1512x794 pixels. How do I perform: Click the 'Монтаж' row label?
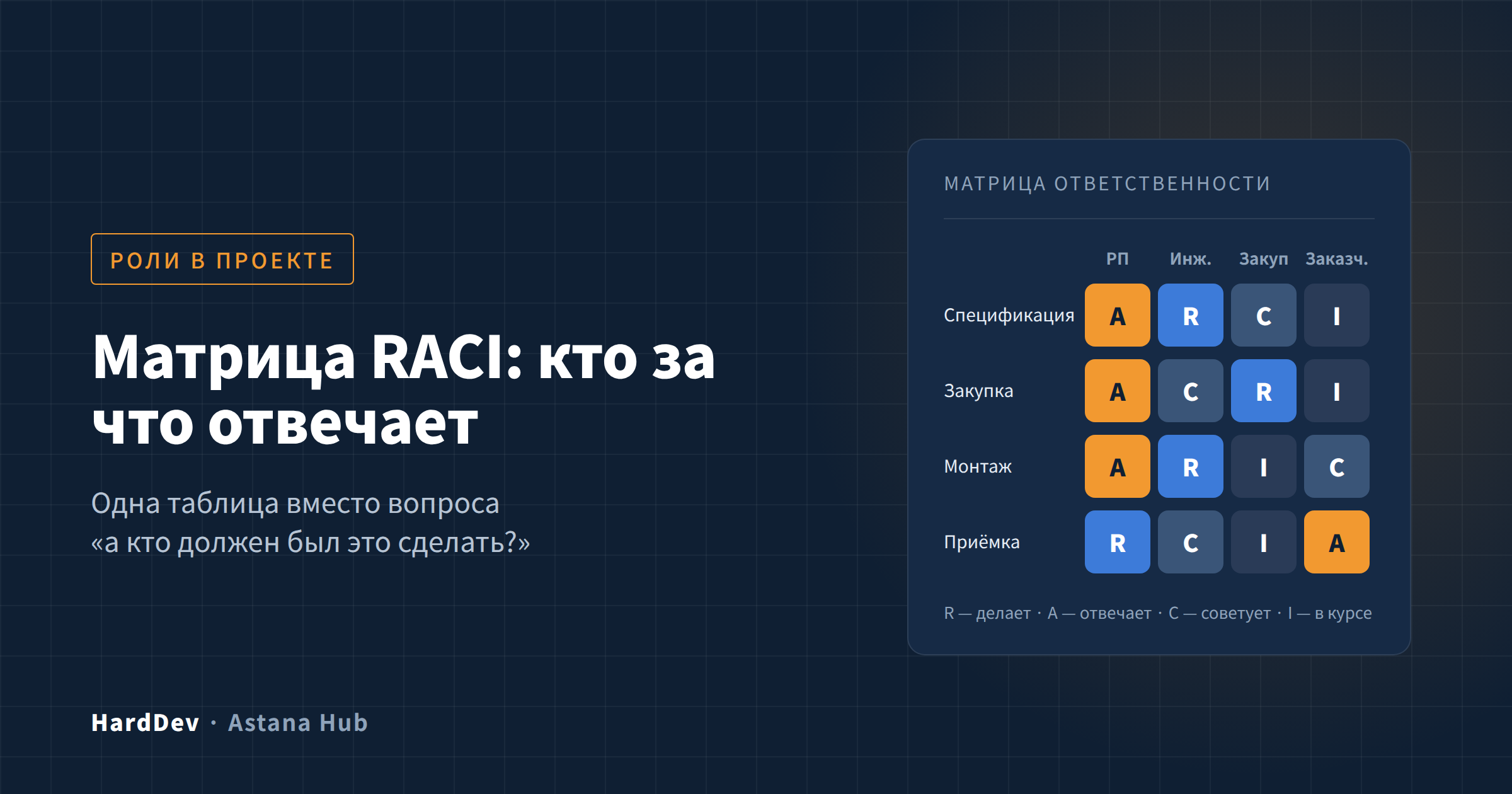(x=978, y=466)
